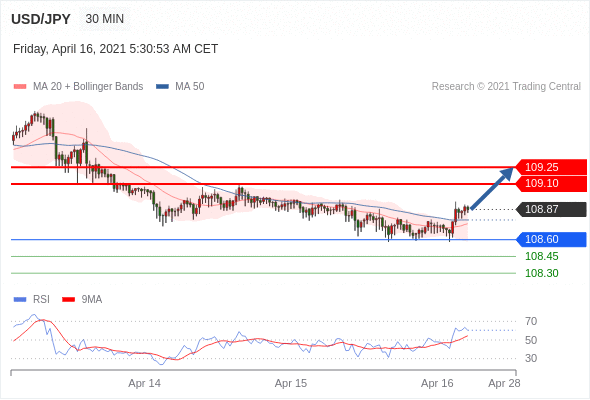Toggle the RSI legend label
The image size is (590, 400).
point(41,300)
